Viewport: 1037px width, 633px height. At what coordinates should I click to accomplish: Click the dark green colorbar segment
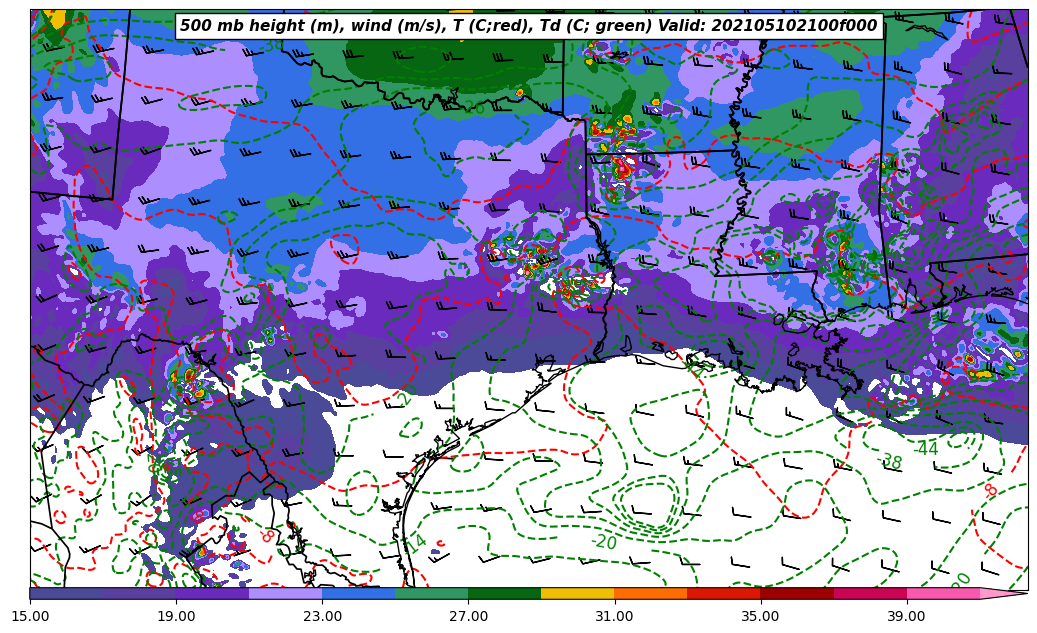(504, 594)
